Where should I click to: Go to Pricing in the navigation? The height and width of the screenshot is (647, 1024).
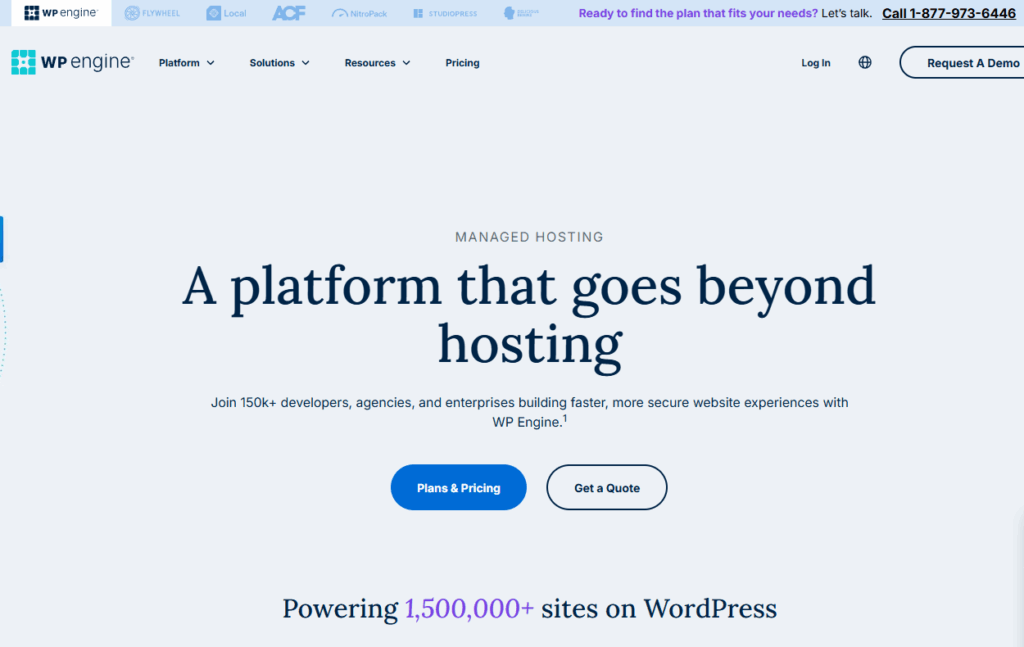(462, 63)
